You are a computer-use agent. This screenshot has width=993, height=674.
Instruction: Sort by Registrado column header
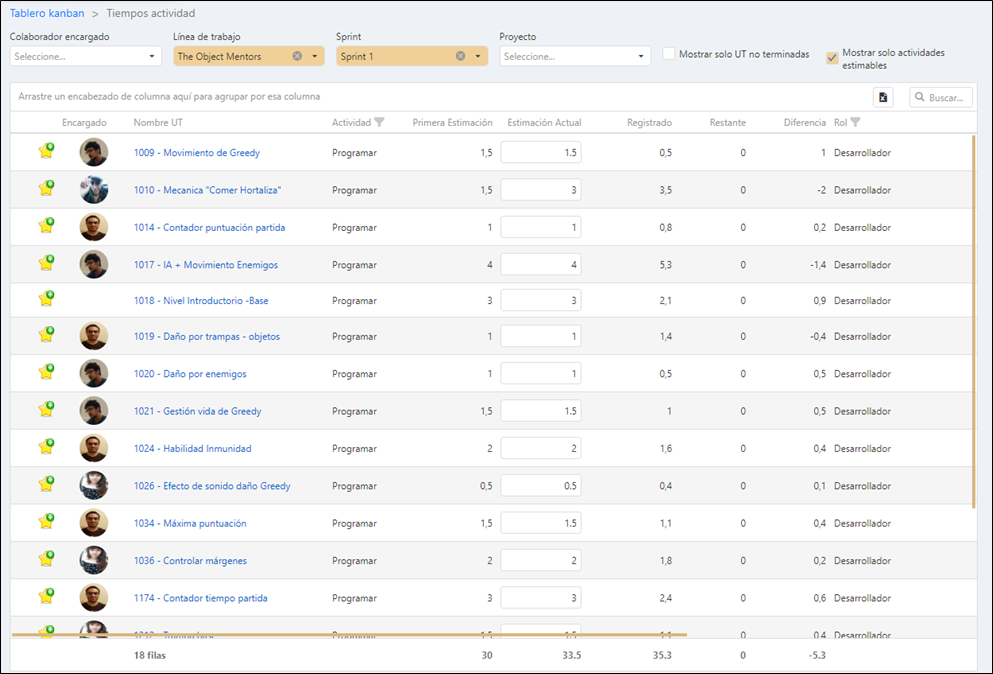point(649,123)
